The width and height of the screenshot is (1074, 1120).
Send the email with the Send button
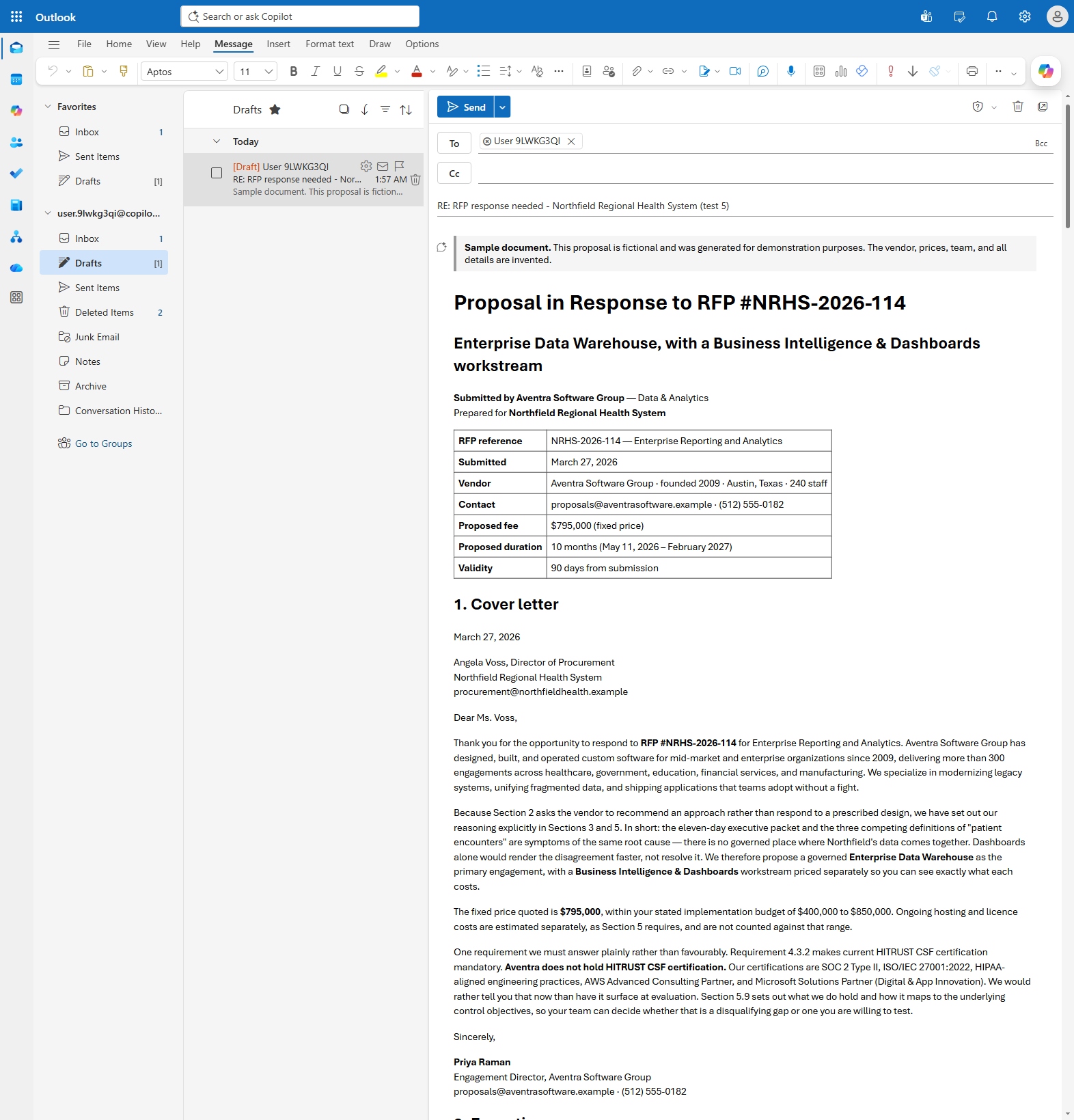click(x=466, y=107)
